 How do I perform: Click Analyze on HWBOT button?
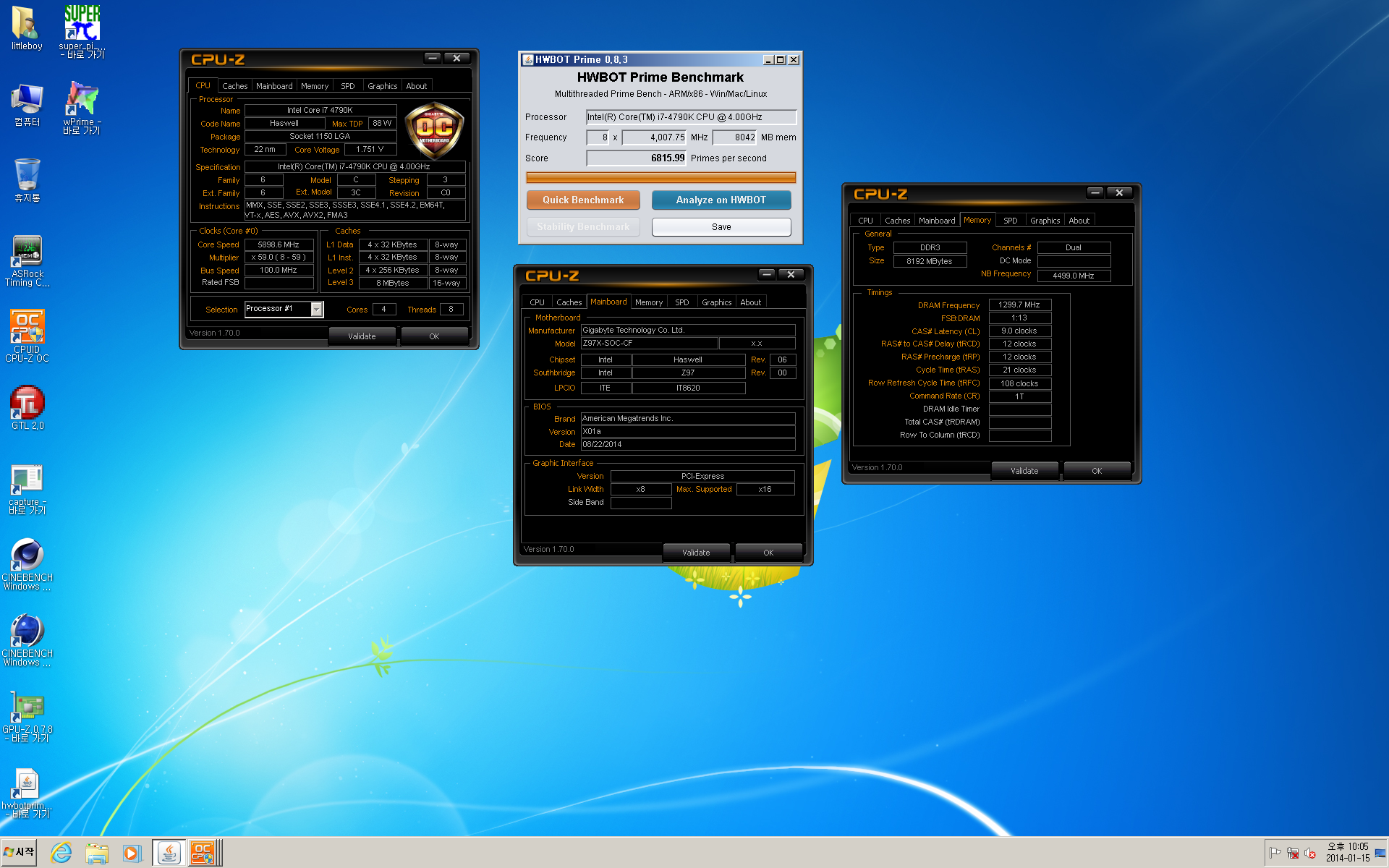click(721, 200)
